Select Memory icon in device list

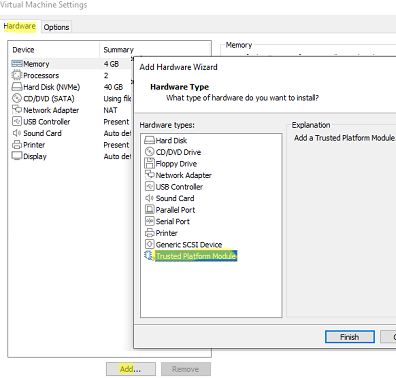17,64
